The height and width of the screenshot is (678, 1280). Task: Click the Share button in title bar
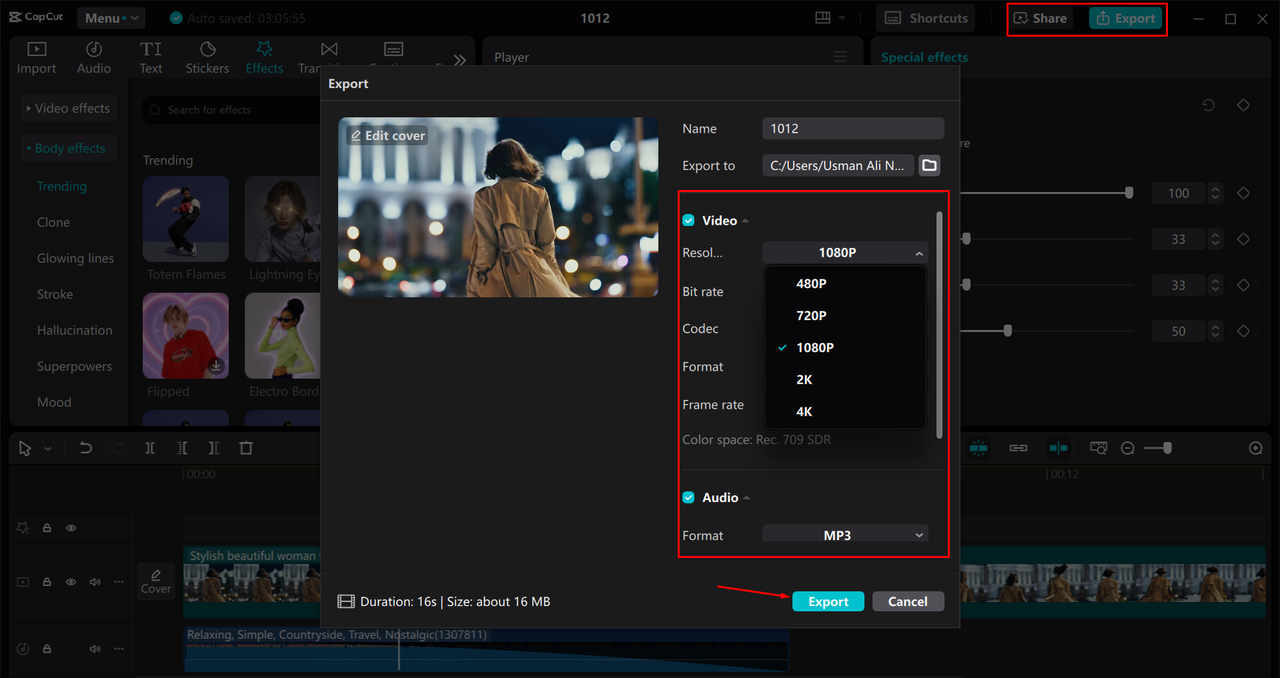[x=1040, y=18]
